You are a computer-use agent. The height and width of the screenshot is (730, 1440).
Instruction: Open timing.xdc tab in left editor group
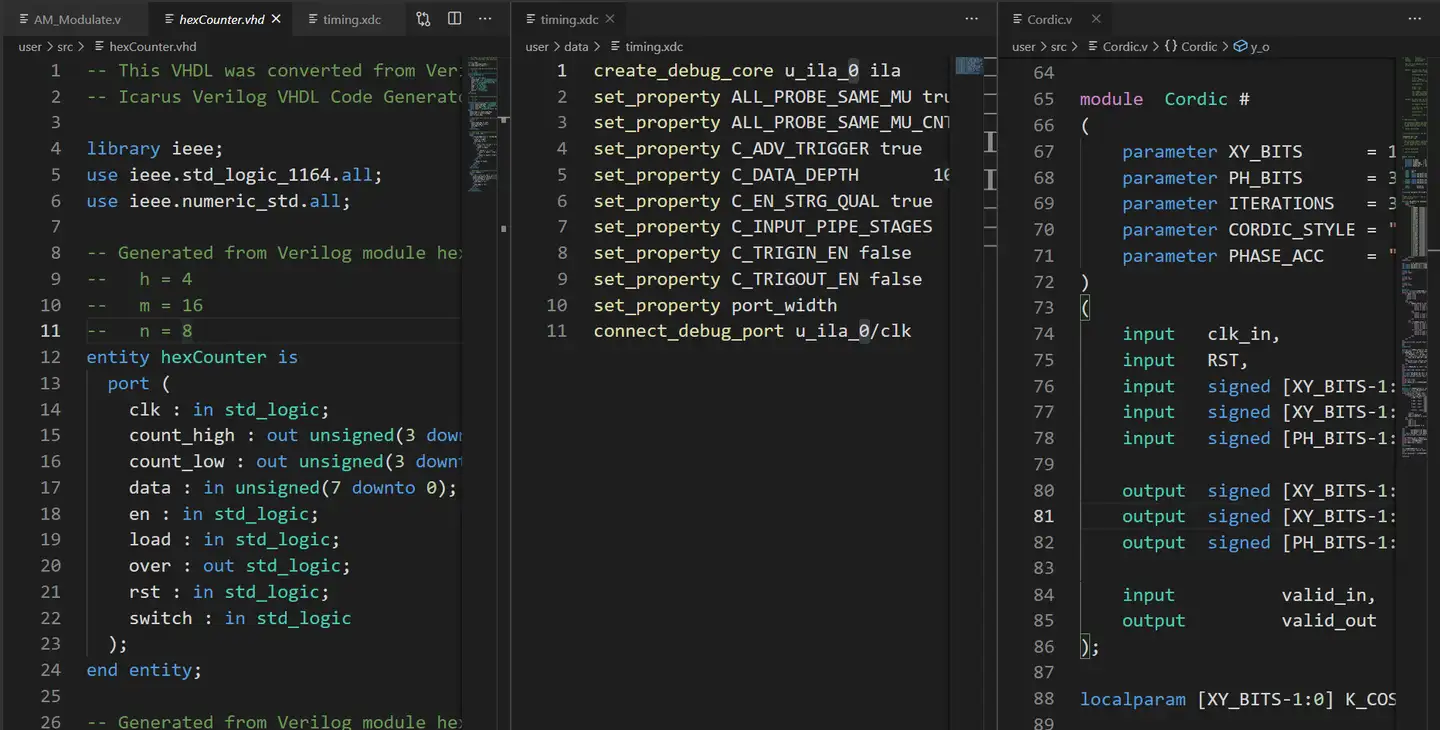351,19
